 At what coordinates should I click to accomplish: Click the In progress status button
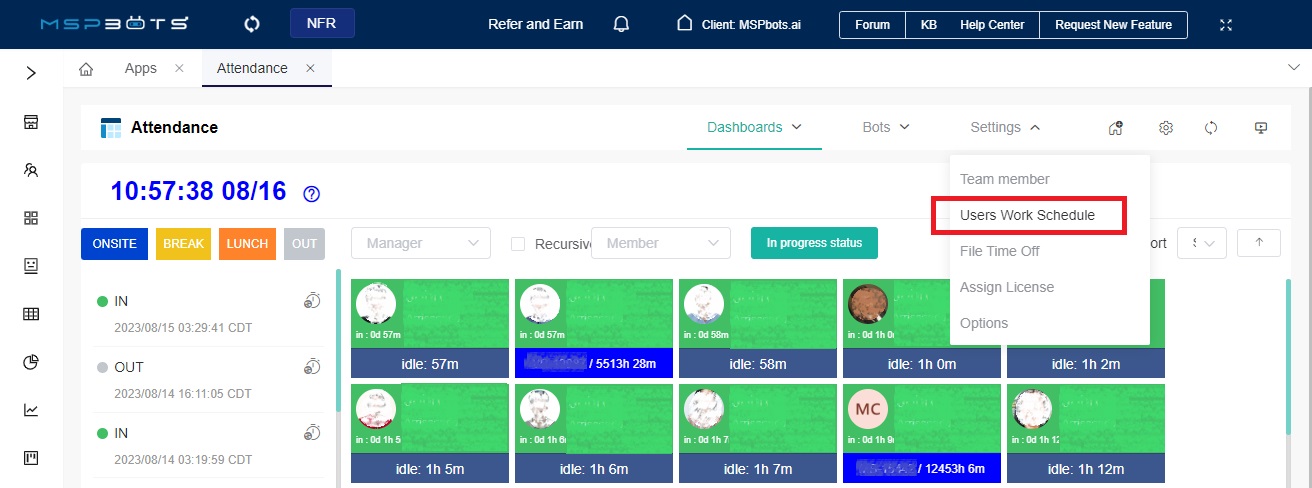pyautogui.click(x=814, y=243)
